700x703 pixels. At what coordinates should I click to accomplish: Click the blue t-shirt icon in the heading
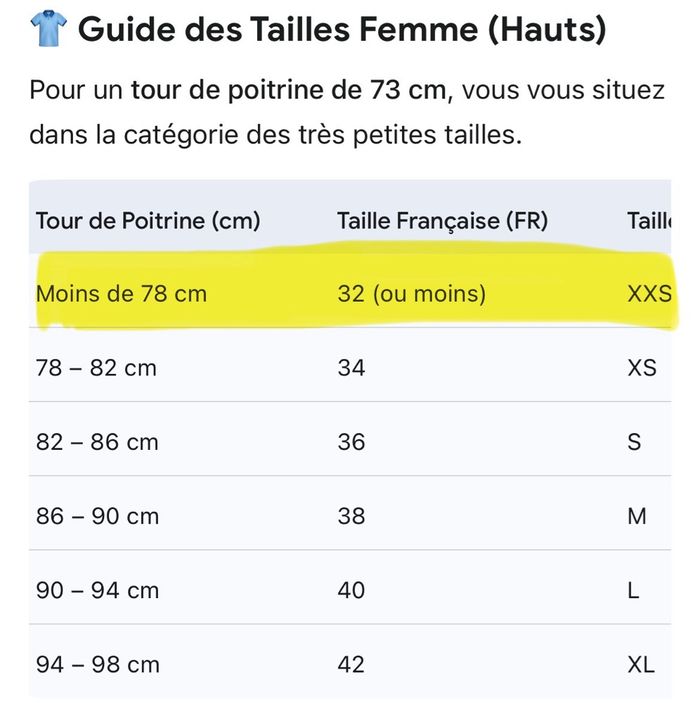45,30
